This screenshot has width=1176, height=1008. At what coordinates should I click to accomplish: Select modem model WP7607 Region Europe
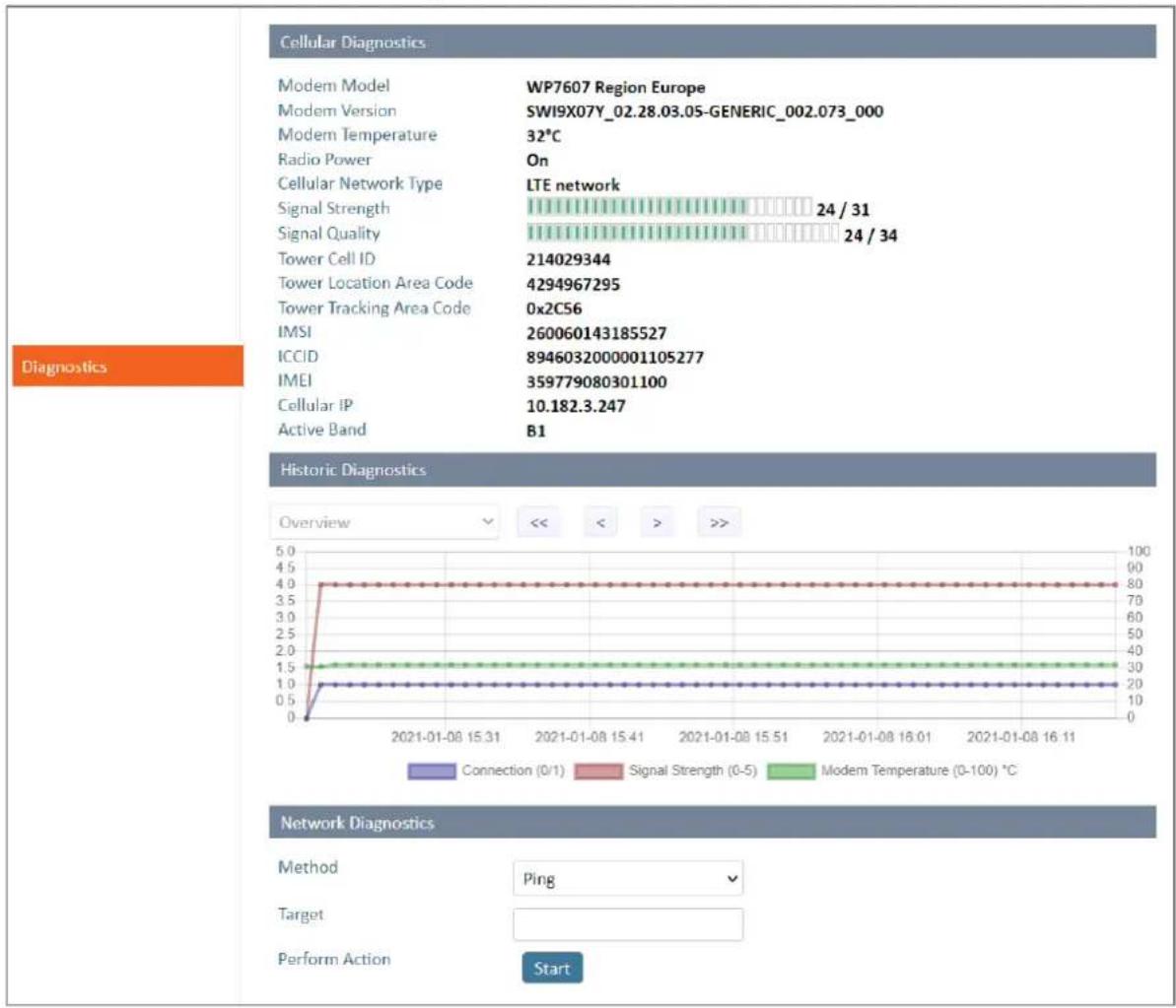click(616, 88)
